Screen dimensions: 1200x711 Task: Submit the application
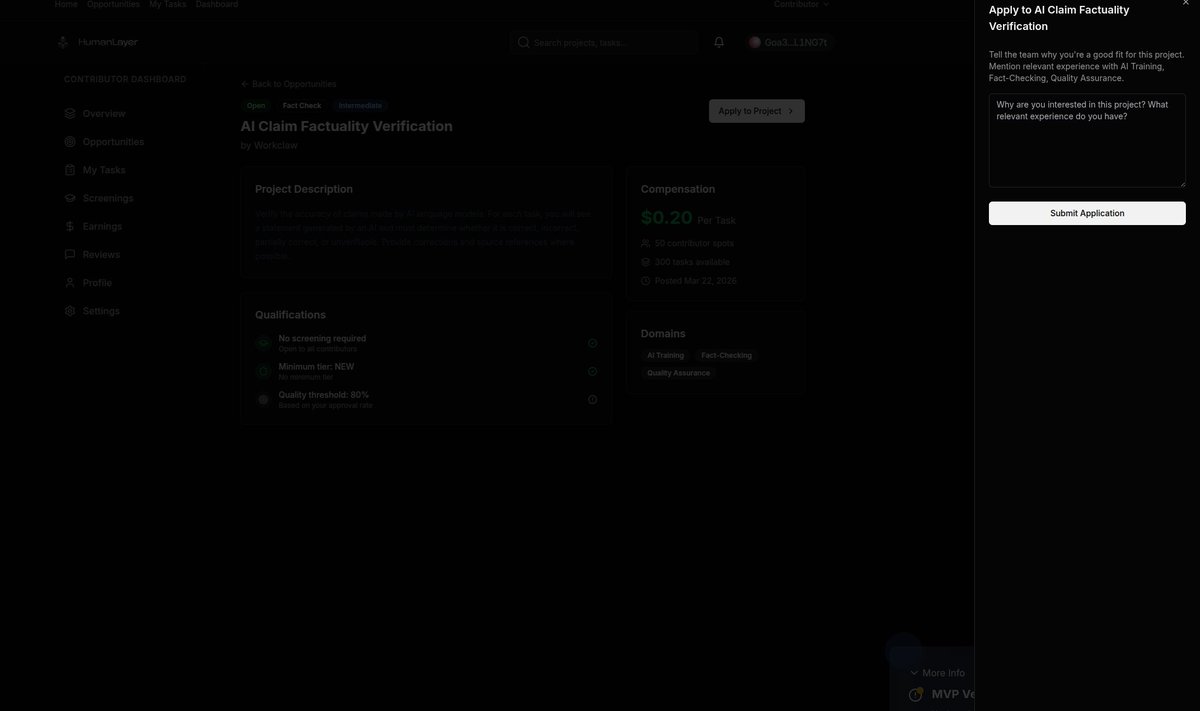tap(1087, 213)
